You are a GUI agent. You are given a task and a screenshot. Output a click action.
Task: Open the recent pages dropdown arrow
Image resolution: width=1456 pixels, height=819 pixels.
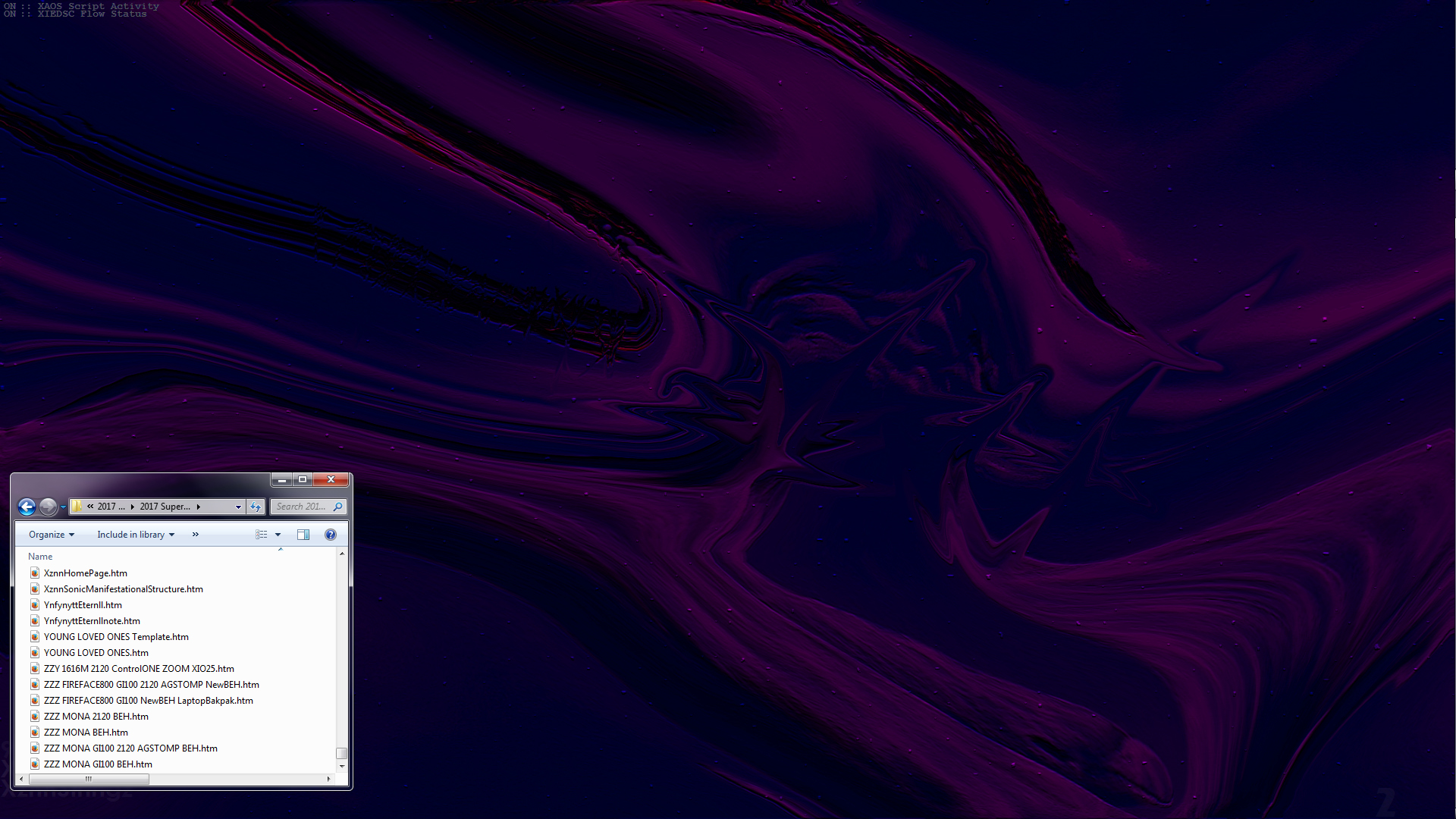63,507
